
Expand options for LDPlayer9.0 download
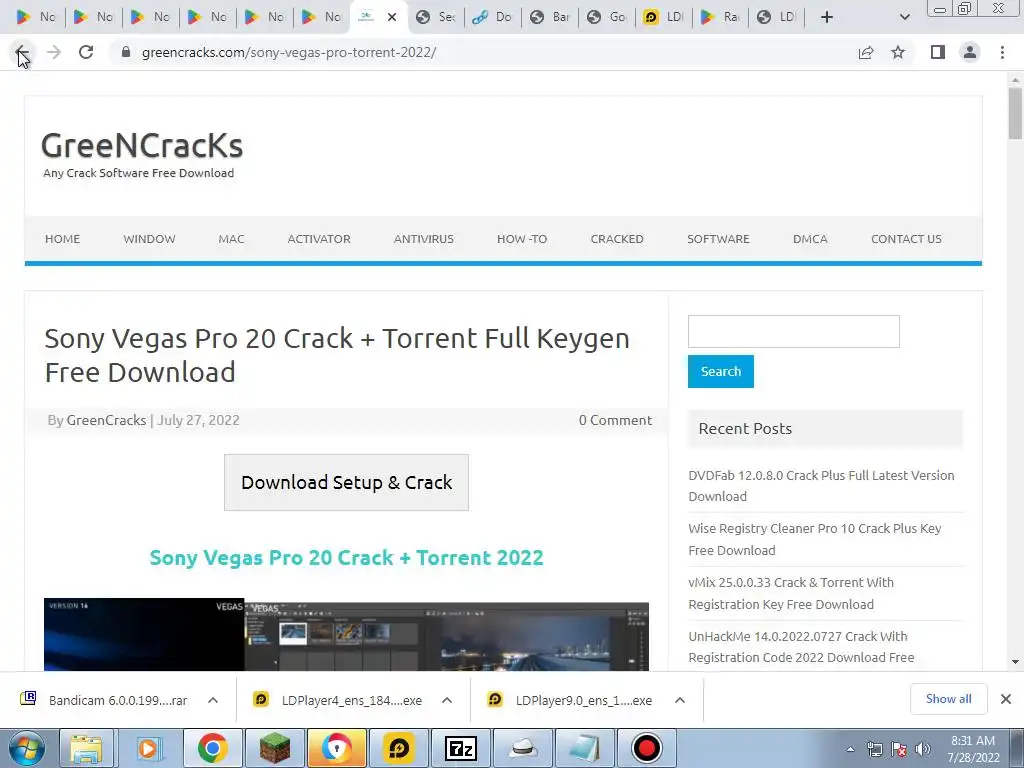(680, 700)
